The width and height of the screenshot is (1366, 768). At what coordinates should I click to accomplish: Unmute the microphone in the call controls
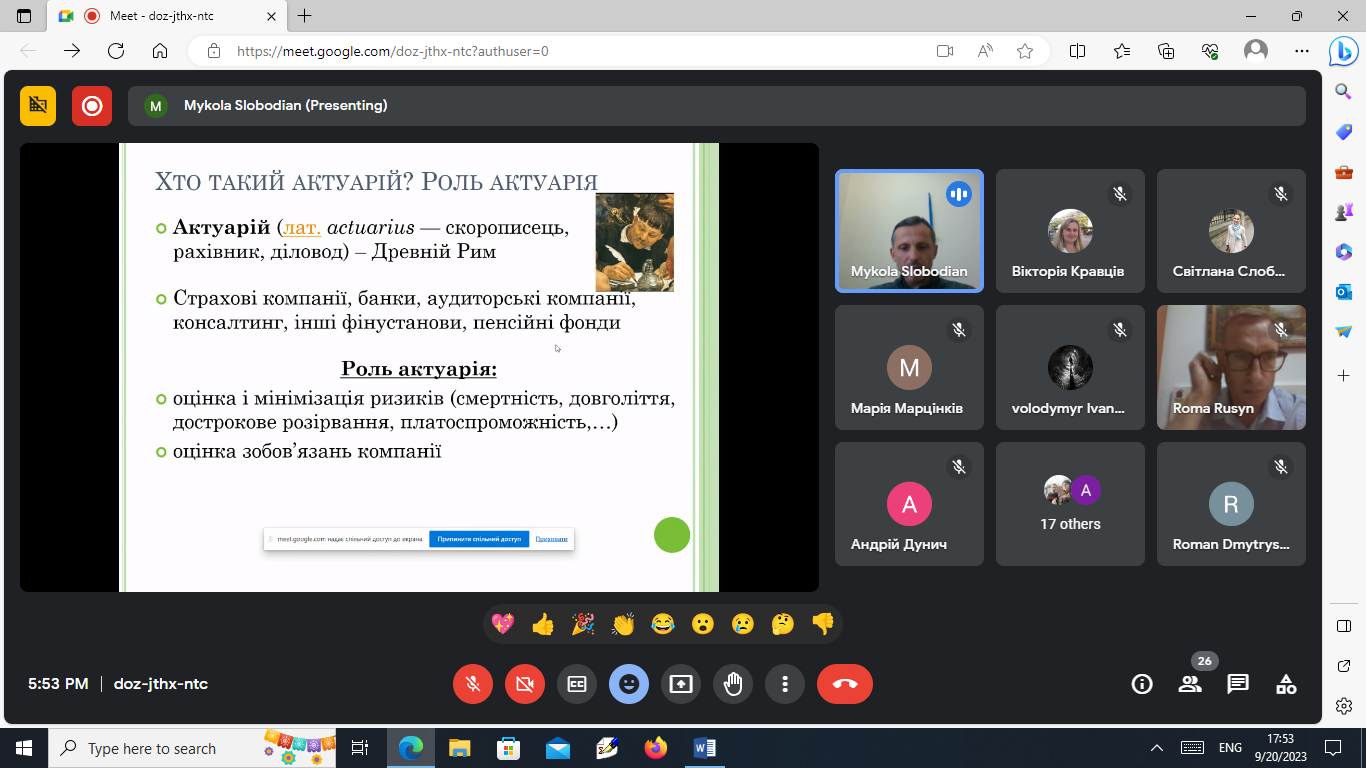click(x=473, y=684)
